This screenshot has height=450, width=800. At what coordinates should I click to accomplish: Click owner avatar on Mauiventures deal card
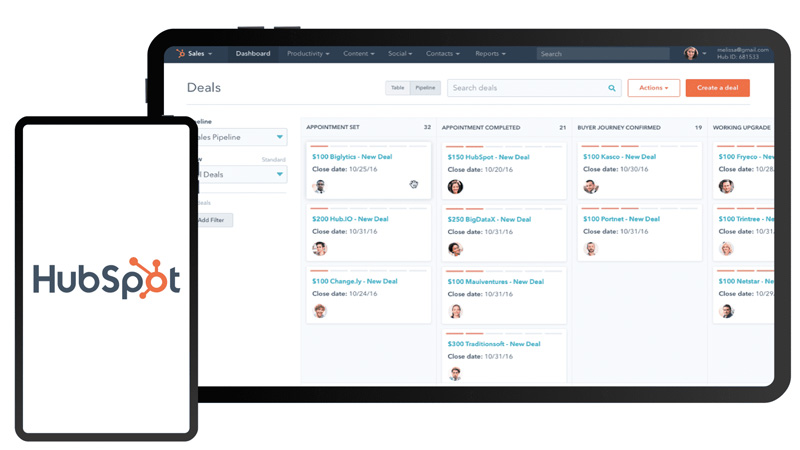pos(455,311)
